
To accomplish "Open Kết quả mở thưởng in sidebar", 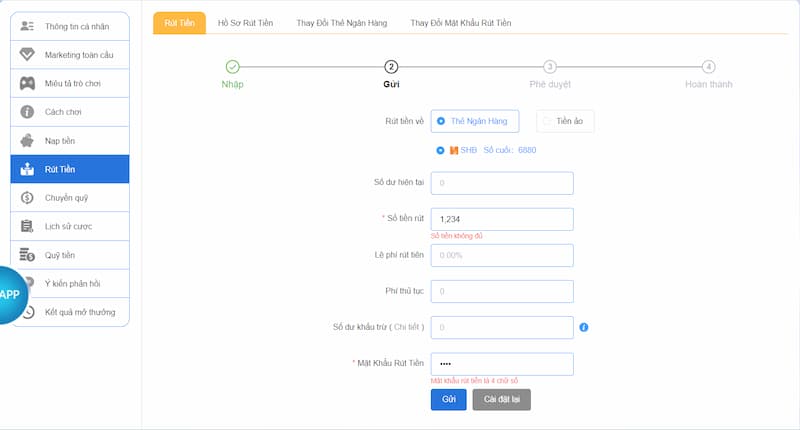I will [x=79, y=312].
